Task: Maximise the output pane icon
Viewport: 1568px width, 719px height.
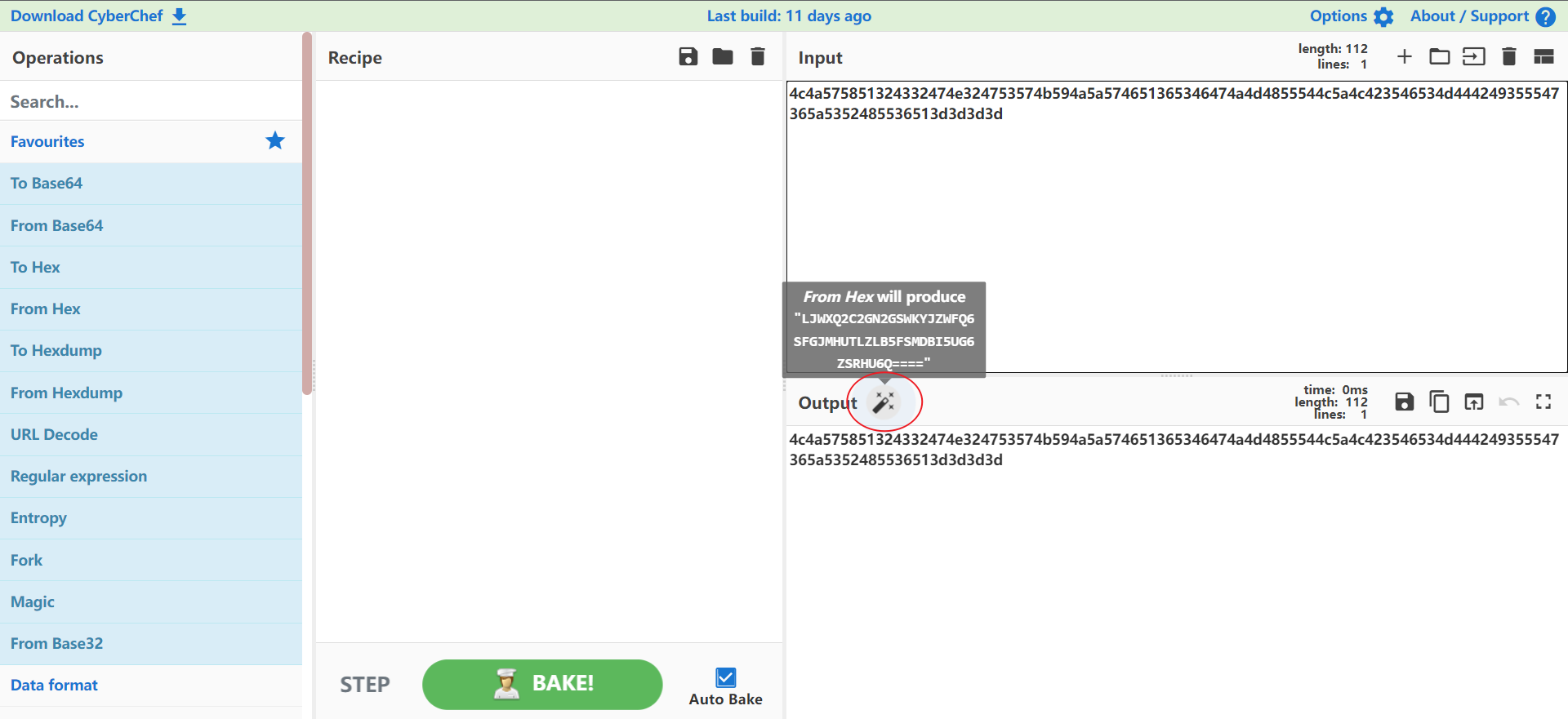Action: (1543, 402)
